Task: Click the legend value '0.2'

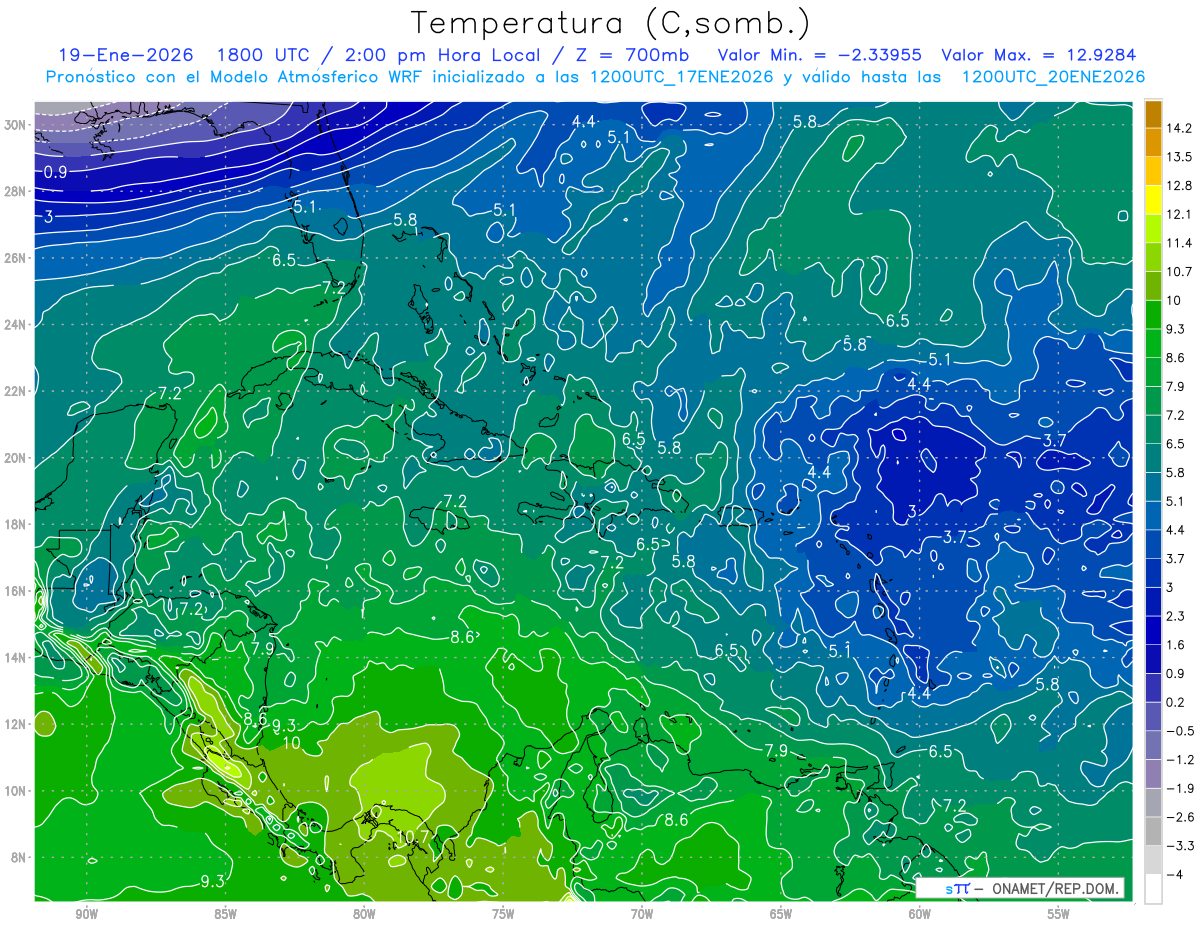Action: 1175,702
